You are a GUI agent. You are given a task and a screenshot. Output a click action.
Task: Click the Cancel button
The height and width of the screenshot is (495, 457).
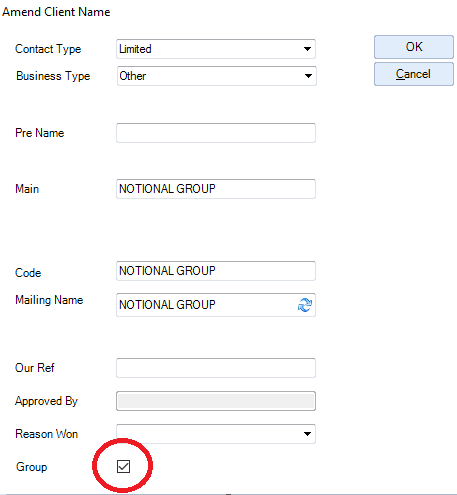pyautogui.click(x=414, y=74)
